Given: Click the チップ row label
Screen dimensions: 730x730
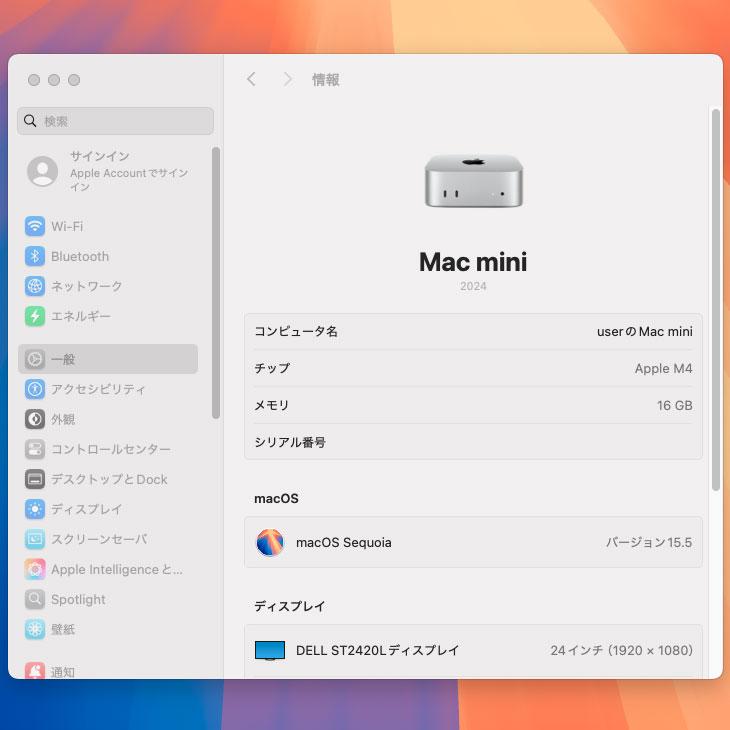Looking at the screenshot, I should tap(272, 368).
